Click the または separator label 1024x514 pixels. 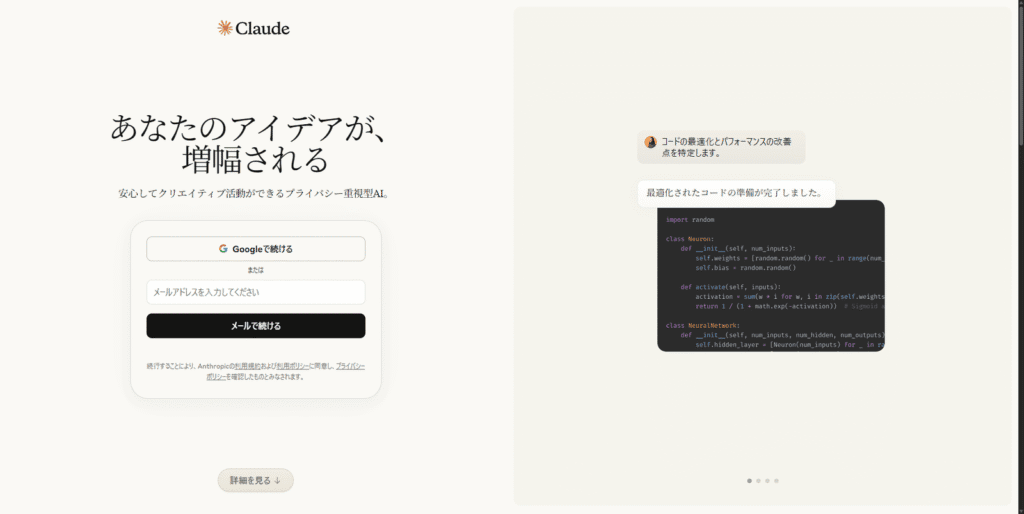point(255,270)
